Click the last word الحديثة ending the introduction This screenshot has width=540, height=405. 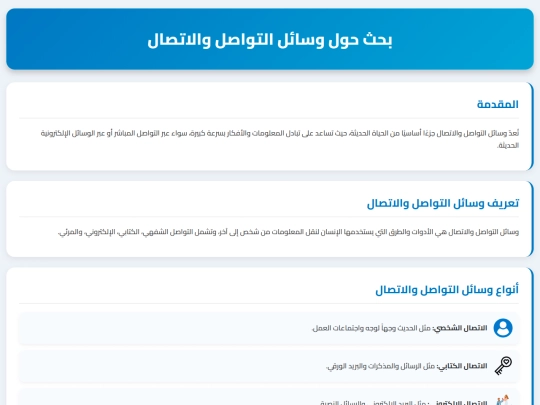tap(508, 145)
